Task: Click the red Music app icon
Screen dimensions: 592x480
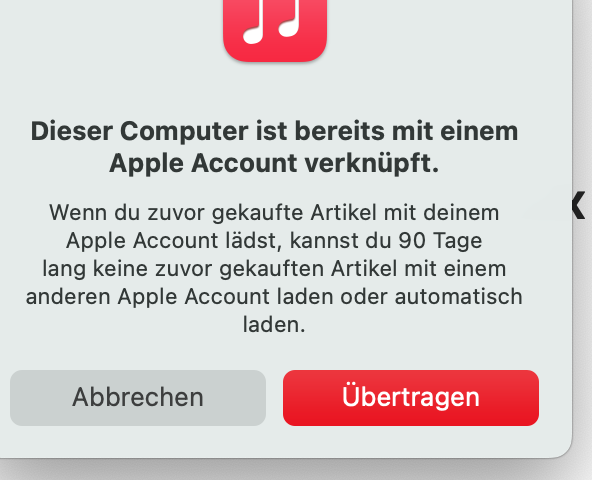Action: (275, 30)
